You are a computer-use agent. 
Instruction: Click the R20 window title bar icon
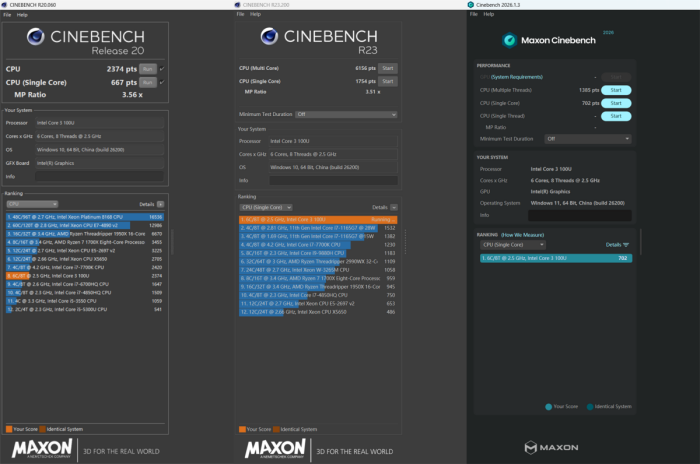tap(4, 5)
